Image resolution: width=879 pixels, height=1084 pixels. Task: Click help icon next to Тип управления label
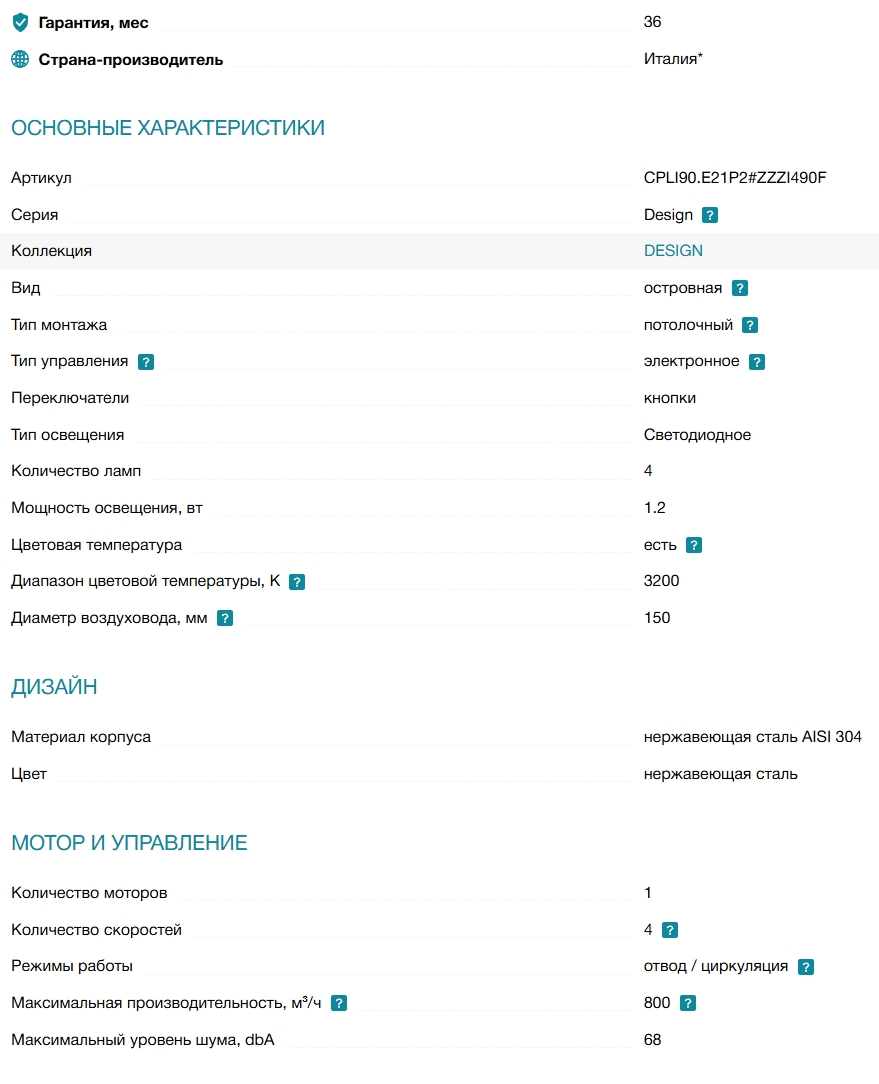coord(146,362)
